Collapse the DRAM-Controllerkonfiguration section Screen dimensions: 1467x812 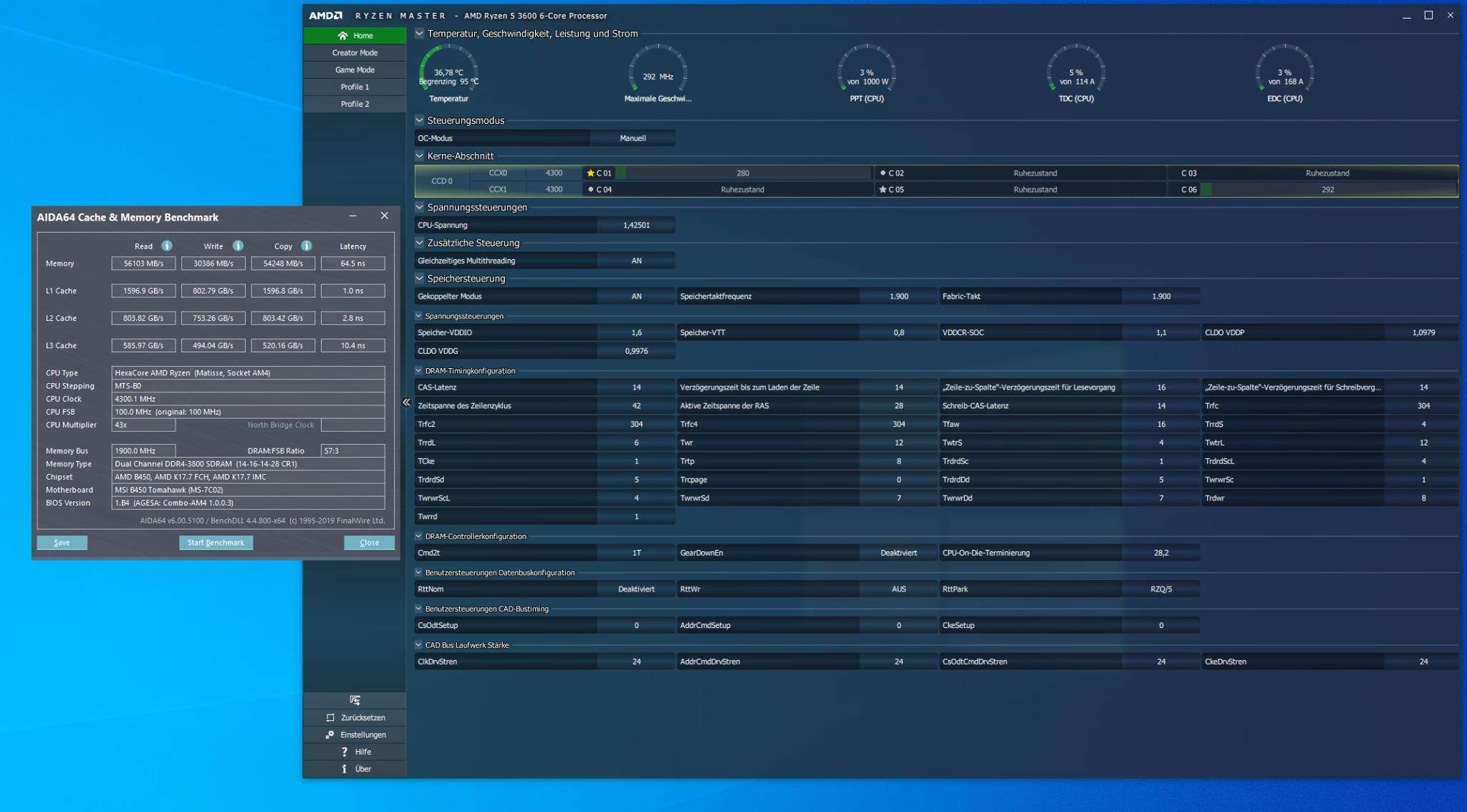click(419, 536)
